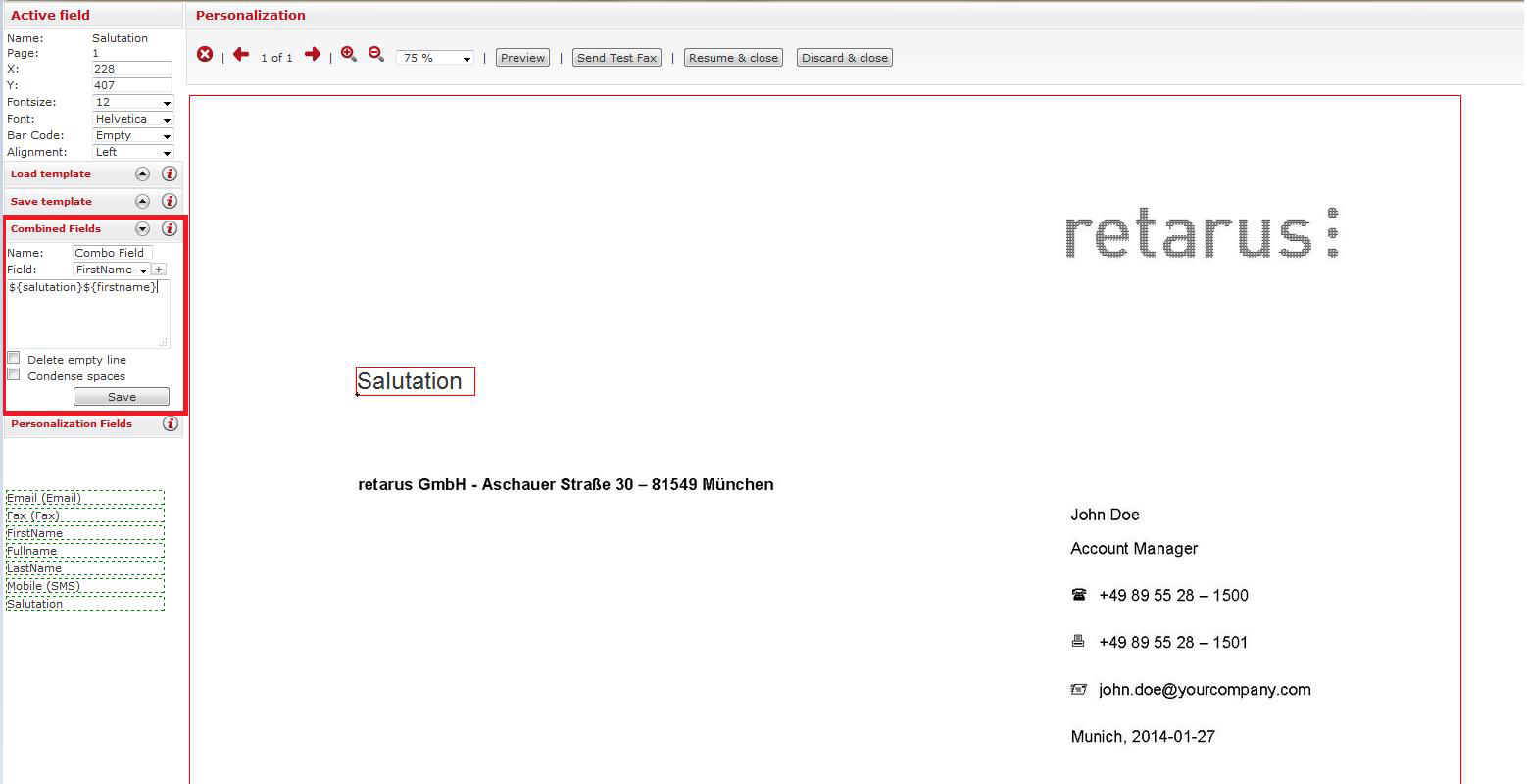Enable Delete empty line checkbox

(14, 358)
